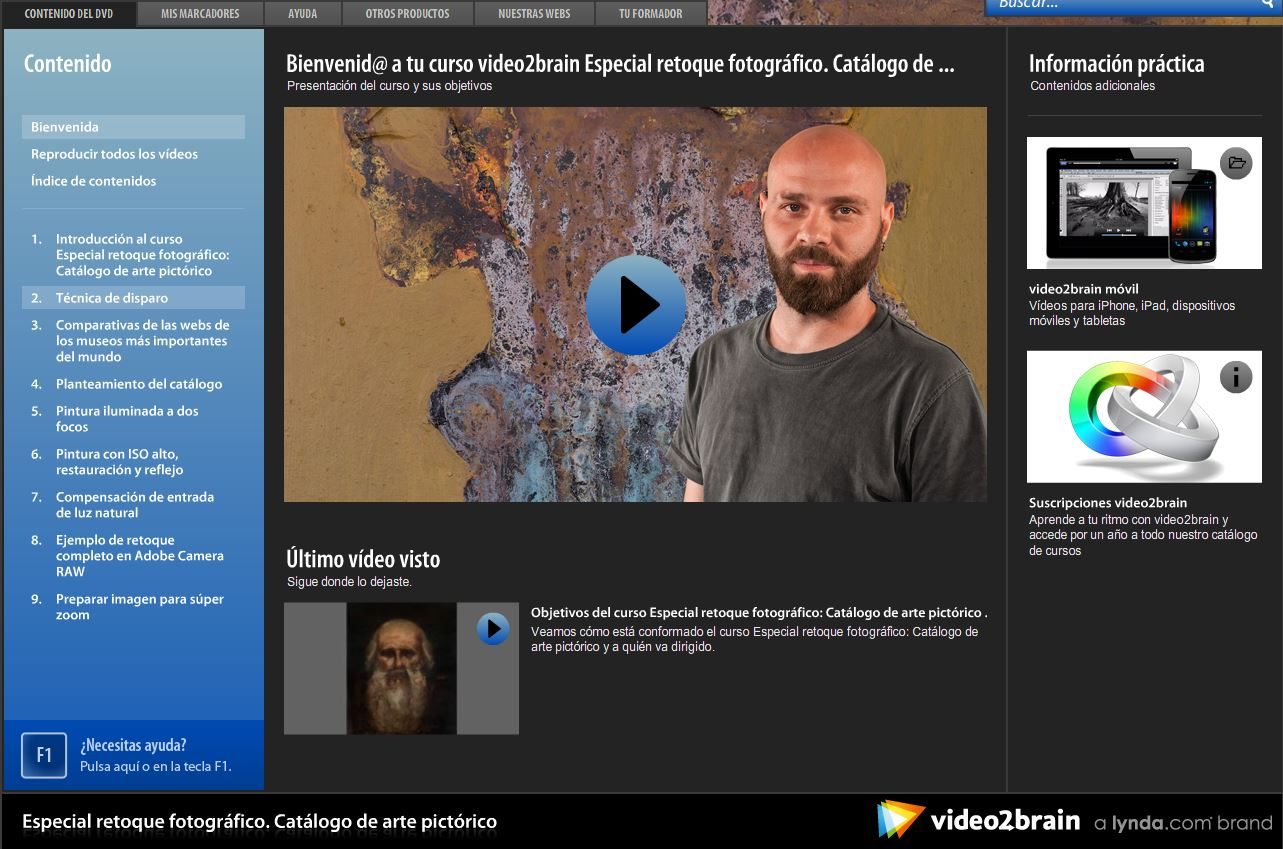The height and width of the screenshot is (849, 1283).
Task: Click 'Sigue donde lo dejaste.' text
Action: point(349,581)
